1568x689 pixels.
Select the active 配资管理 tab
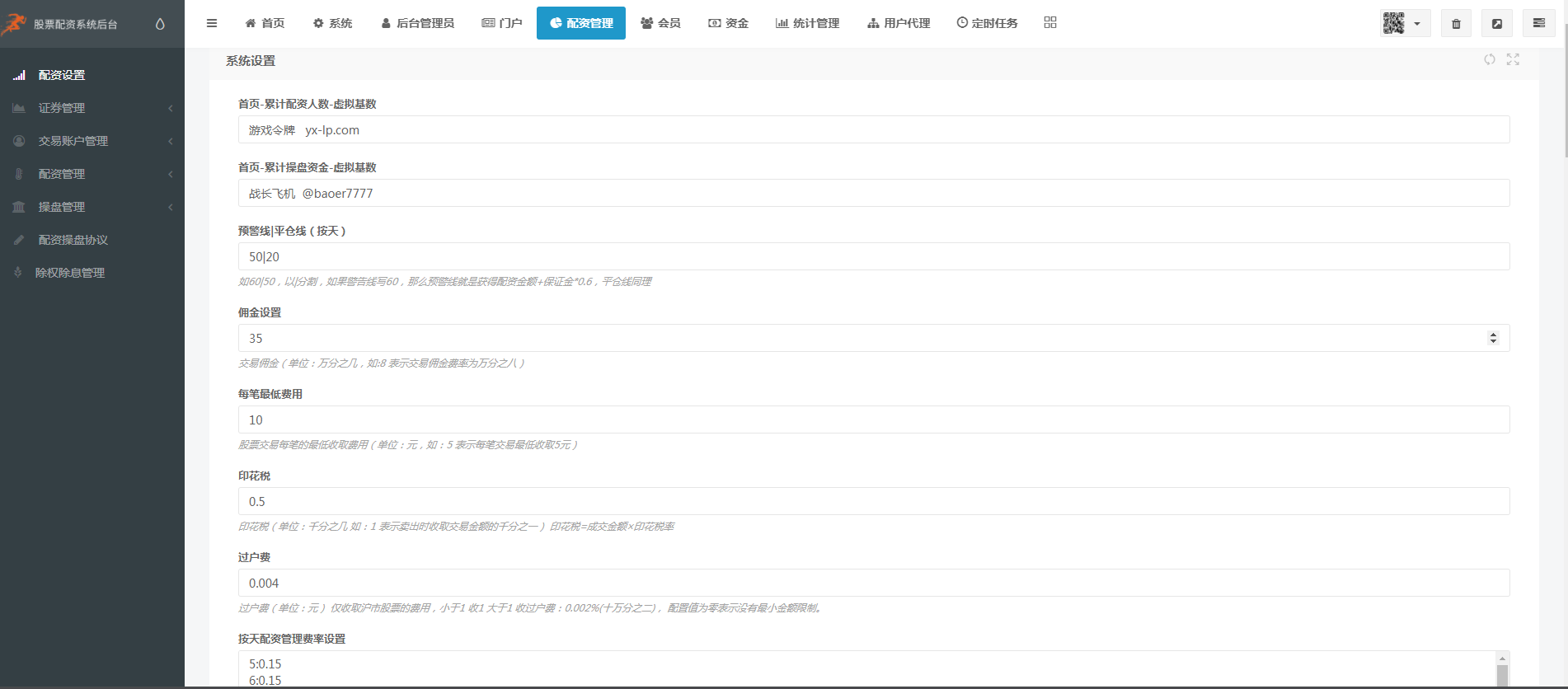(581, 23)
